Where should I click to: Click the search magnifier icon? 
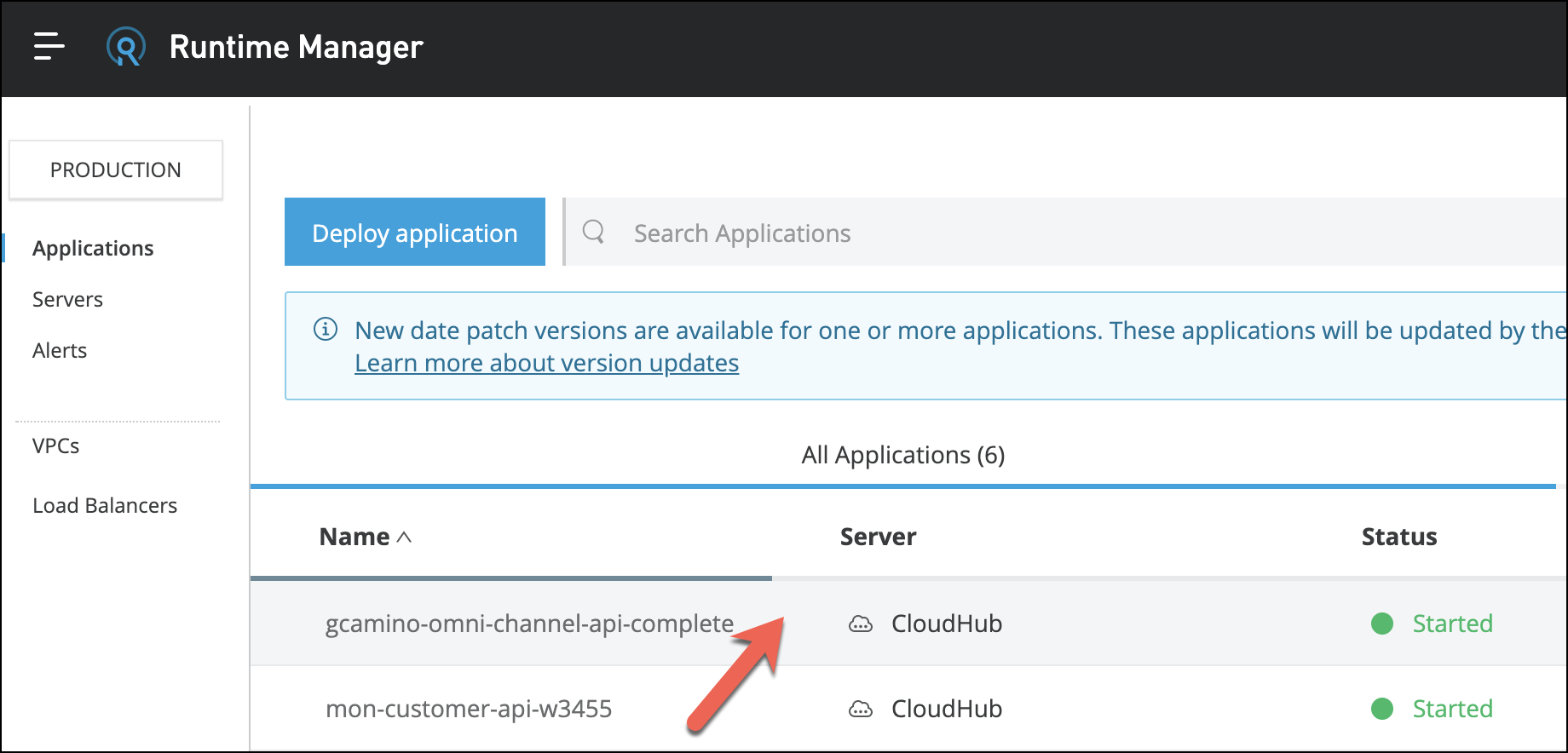(593, 232)
